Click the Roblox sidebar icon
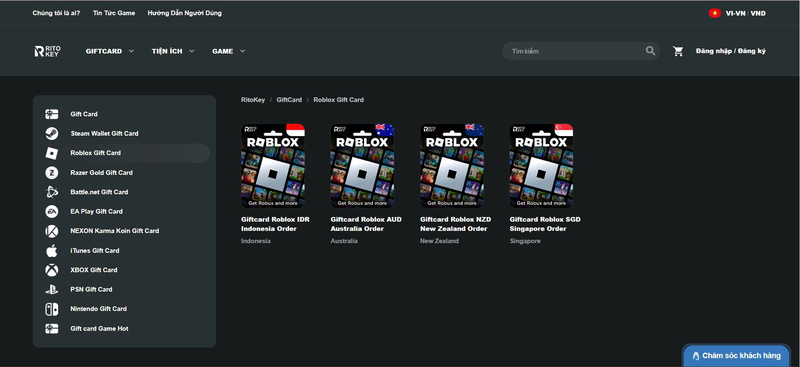Image resolution: width=800 pixels, height=367 pixels. (x=52, y=153)
